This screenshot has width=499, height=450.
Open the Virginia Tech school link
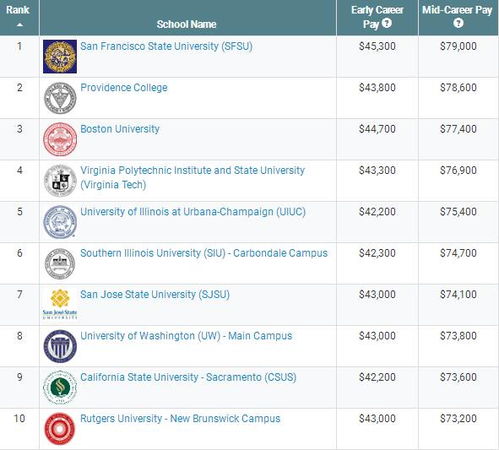[193, 177]
